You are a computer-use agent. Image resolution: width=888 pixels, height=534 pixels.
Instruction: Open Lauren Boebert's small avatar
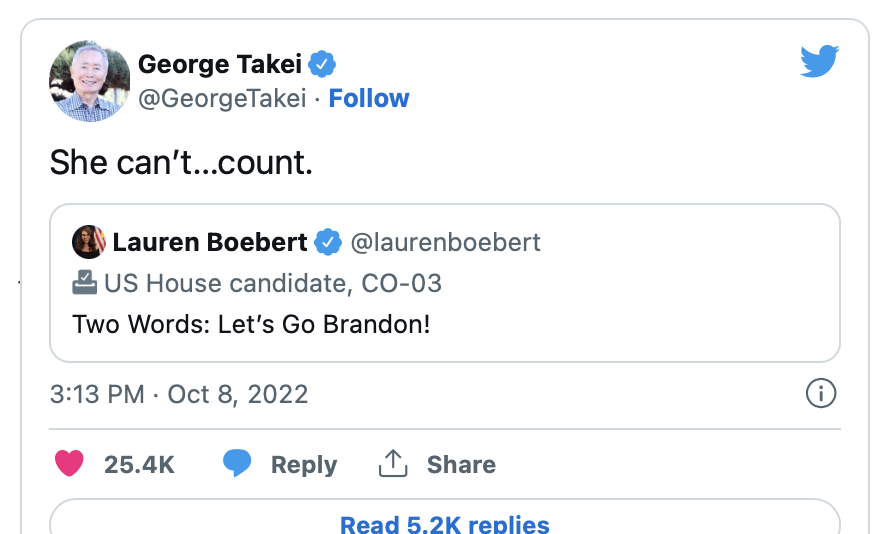coord(89,242)
